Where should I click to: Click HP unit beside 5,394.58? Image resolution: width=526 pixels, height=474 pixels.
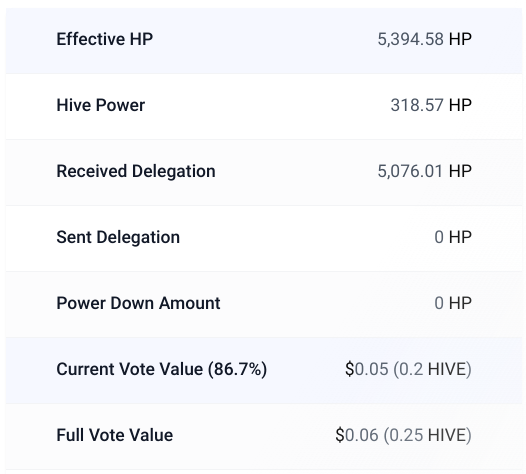click(460, 39)
